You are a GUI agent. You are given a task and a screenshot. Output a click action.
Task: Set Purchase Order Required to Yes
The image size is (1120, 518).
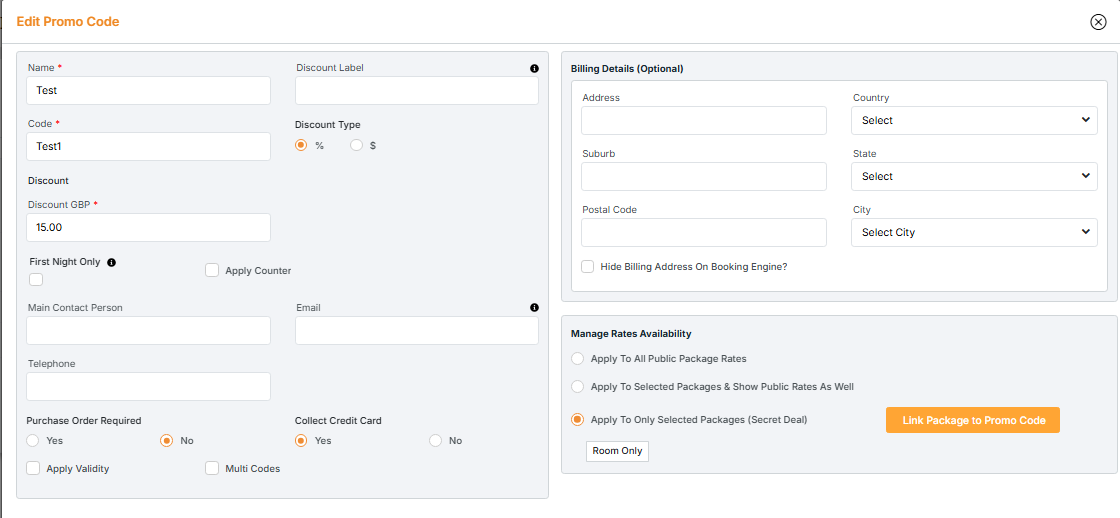(x=33, y=440)
